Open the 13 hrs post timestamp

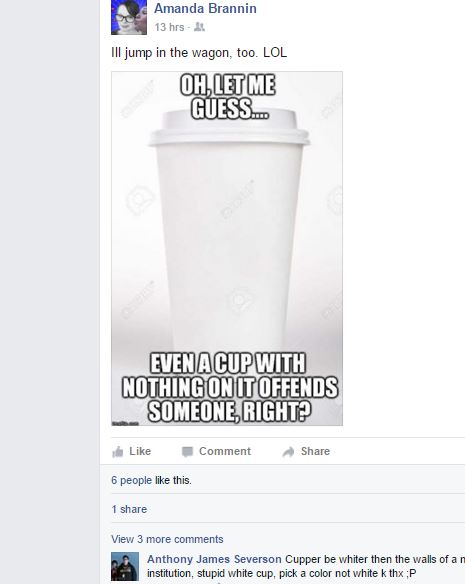(x=170, y=27)
